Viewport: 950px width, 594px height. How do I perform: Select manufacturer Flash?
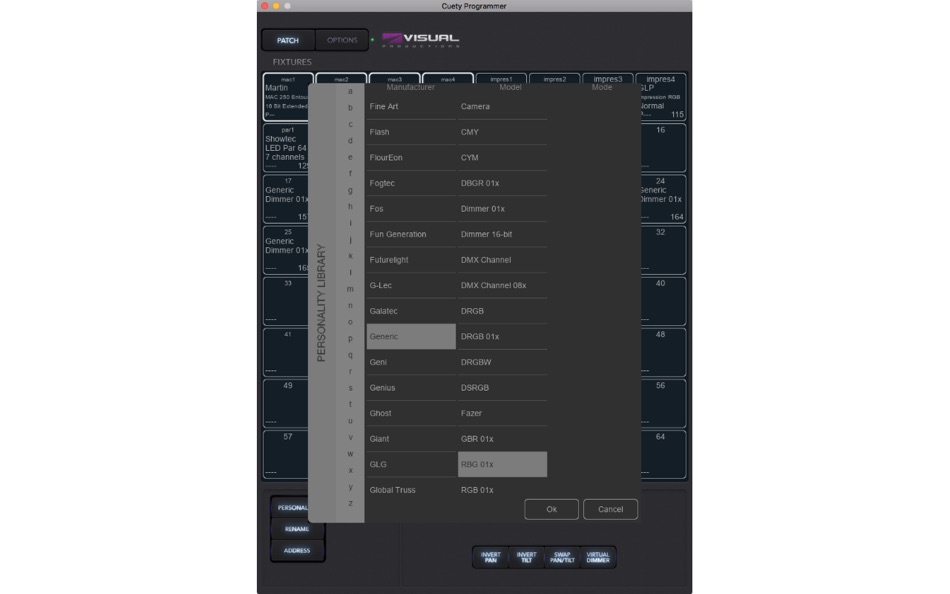click(411, 132)
